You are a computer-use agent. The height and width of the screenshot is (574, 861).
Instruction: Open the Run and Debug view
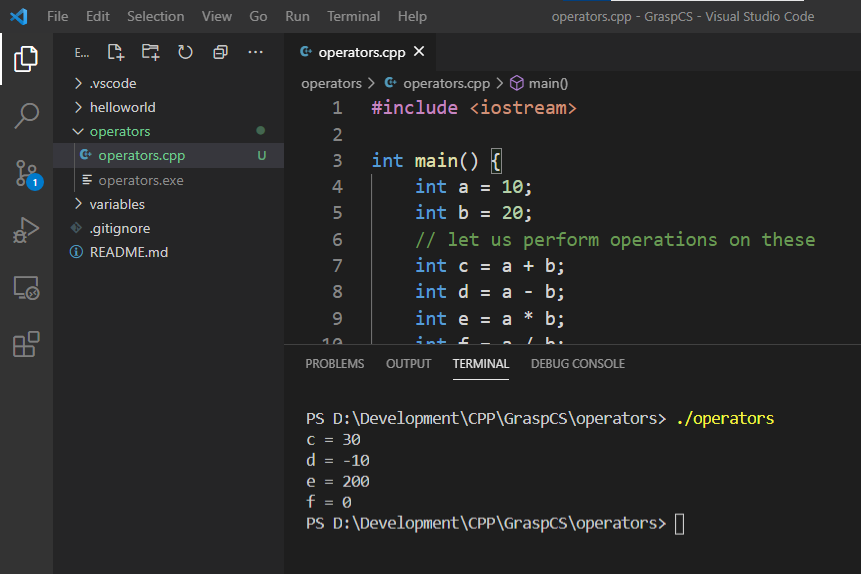coord(26,230)
